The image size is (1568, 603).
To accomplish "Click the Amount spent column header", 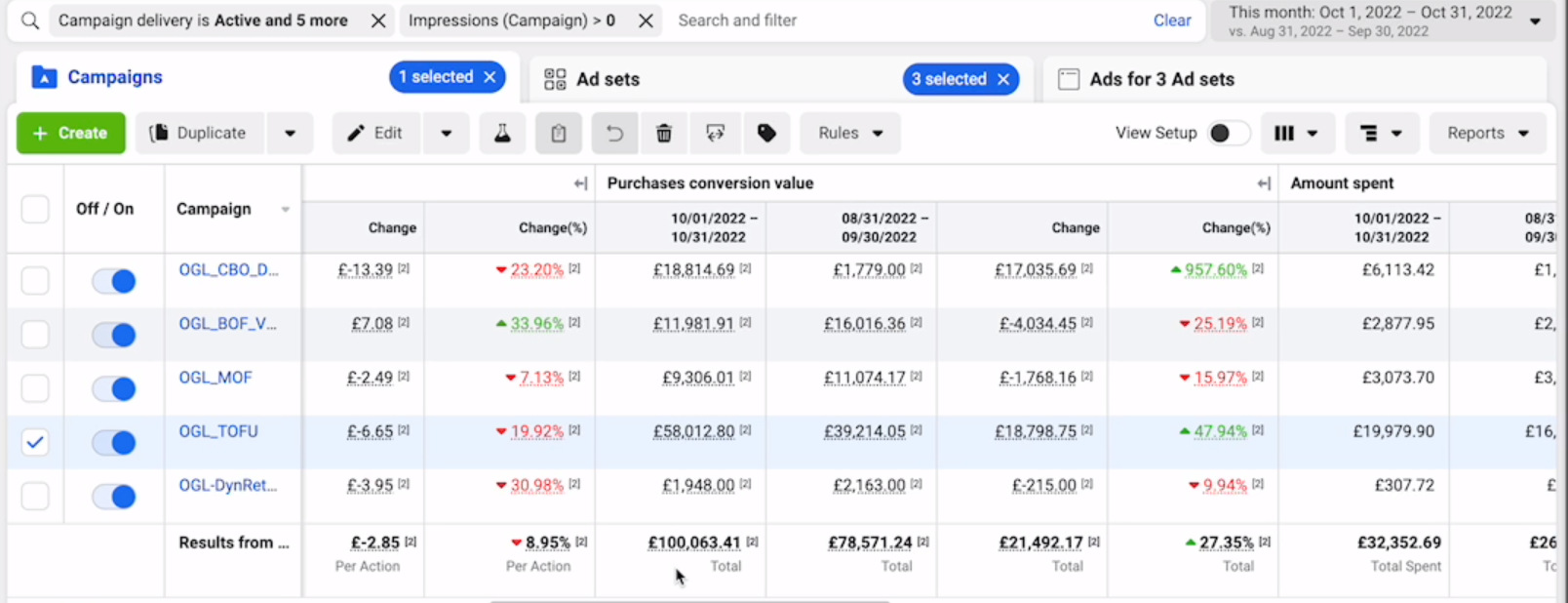I will (x=1342, y=183).
